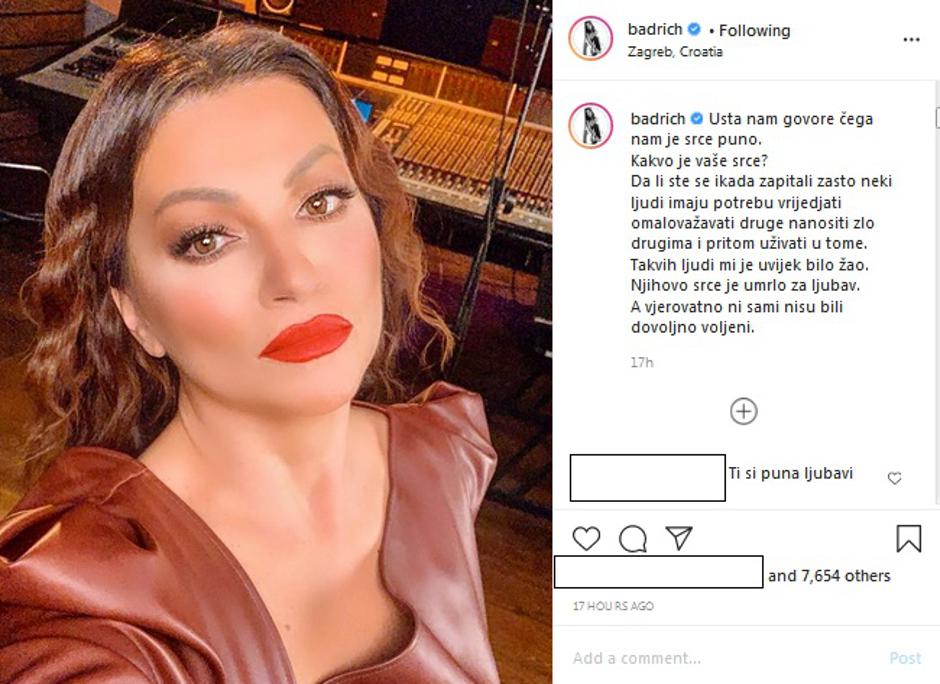
Task: Load more comments with the plus circle
Action: coord(743,411)
